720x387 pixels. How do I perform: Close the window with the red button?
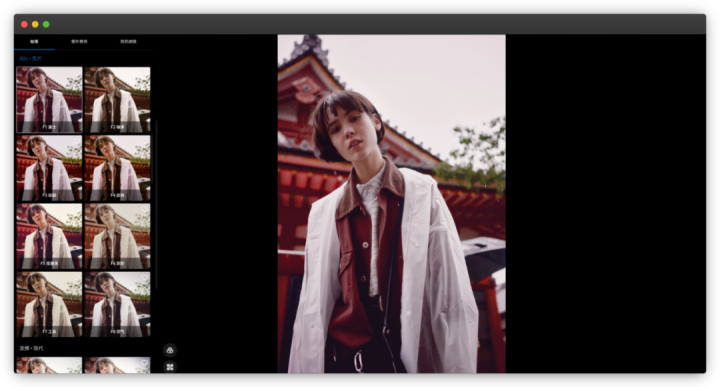tap(24, 24)
